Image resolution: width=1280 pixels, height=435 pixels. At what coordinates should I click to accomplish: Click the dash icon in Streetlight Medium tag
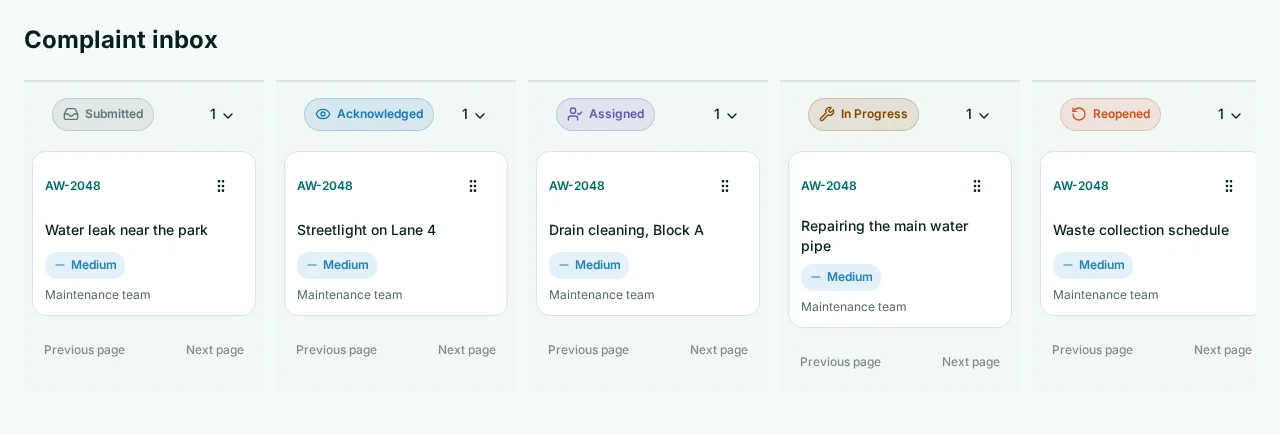coord(312,265)
